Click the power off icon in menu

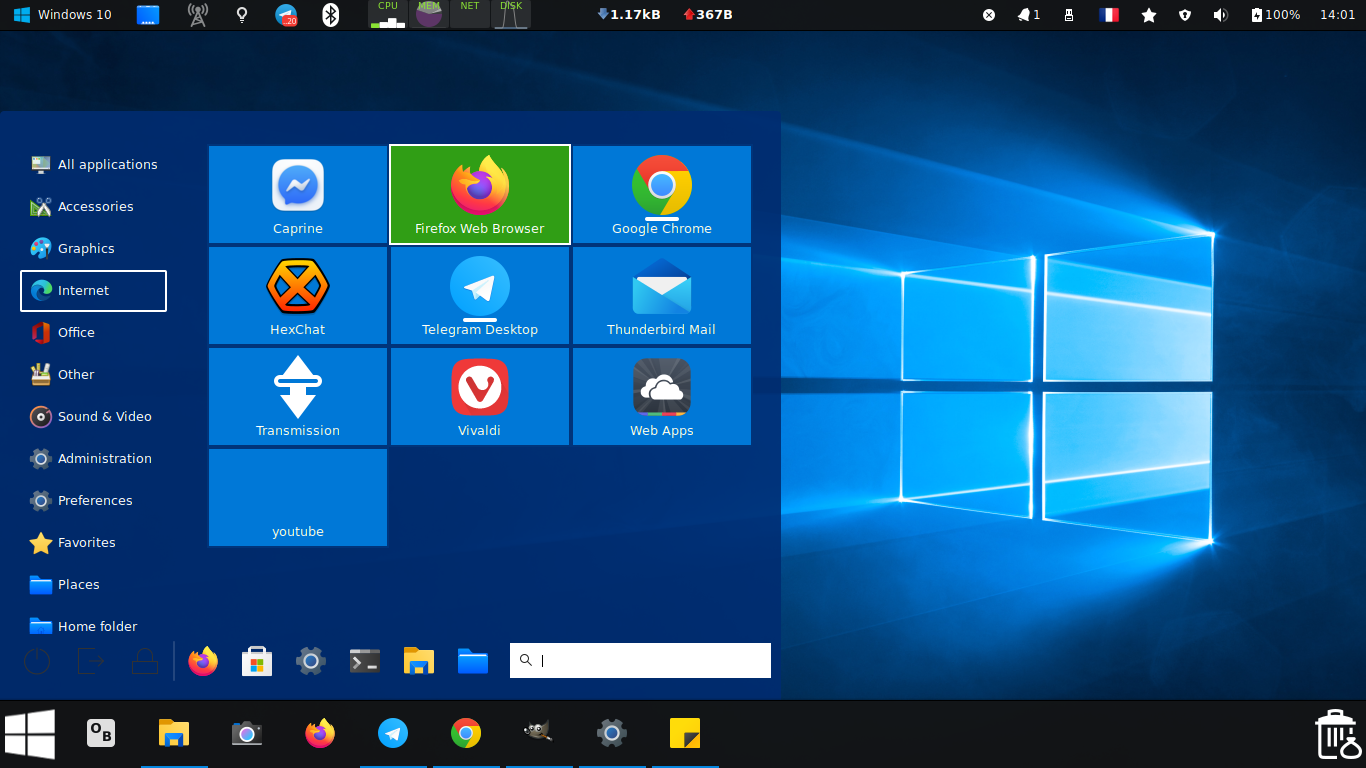37,661
